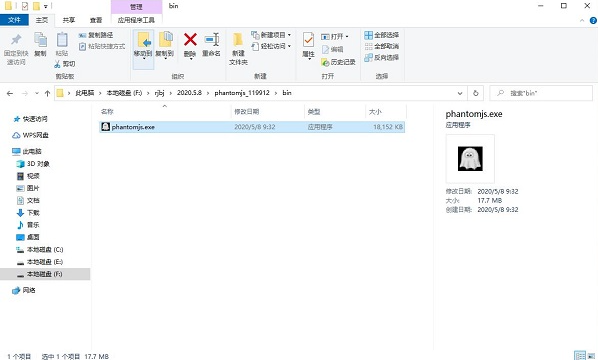598x360 pixels.
Task: Click the Properties (属性) checkmark icon
Action: (308, 40)
